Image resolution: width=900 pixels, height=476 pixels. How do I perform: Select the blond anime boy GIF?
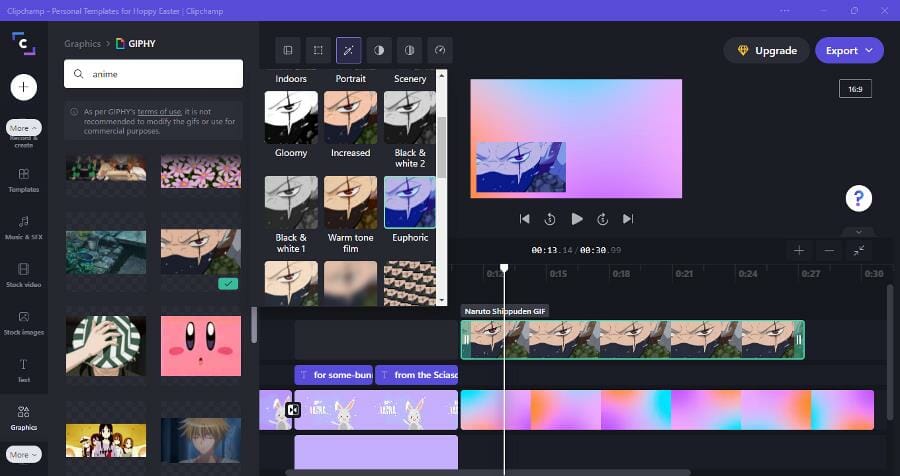click(201, 440)
